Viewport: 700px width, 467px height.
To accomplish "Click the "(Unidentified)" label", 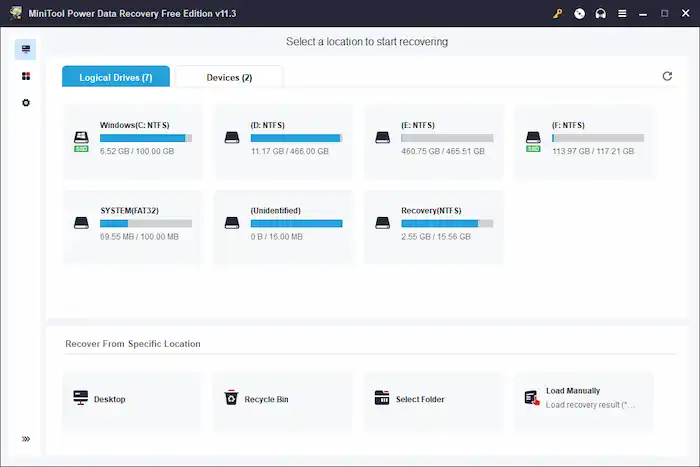I will pyautogui.click(x=275, y=210).
